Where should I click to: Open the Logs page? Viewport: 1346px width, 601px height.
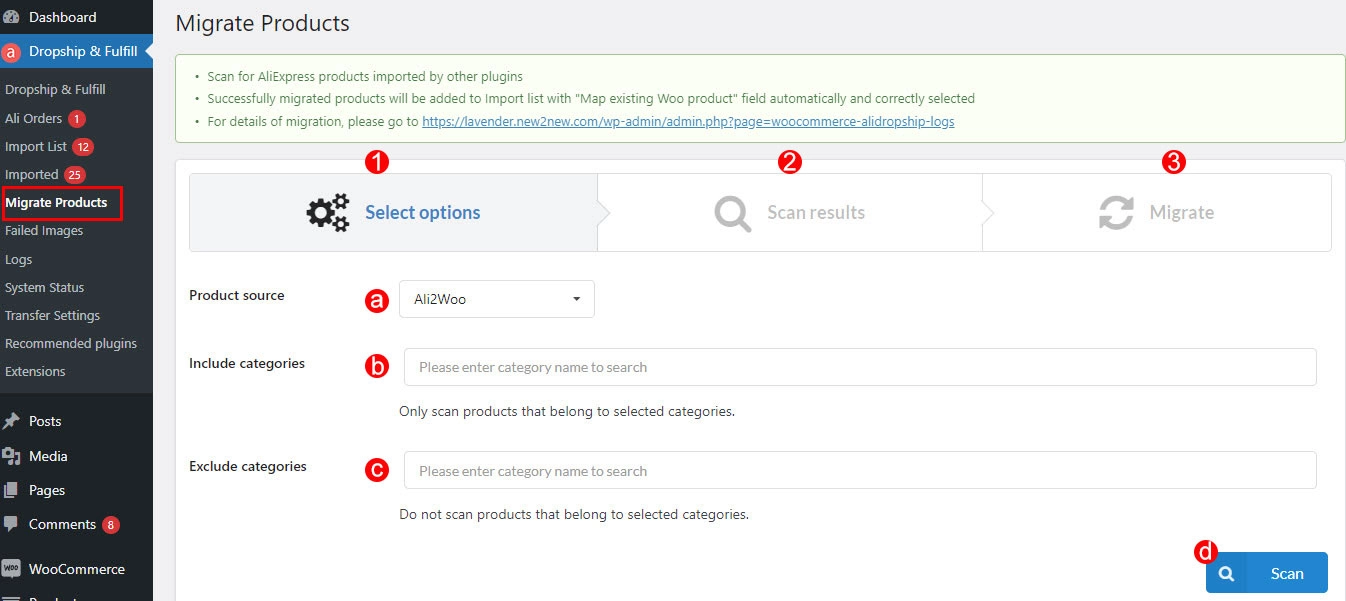pyautogui.click(x=18, y=259)
